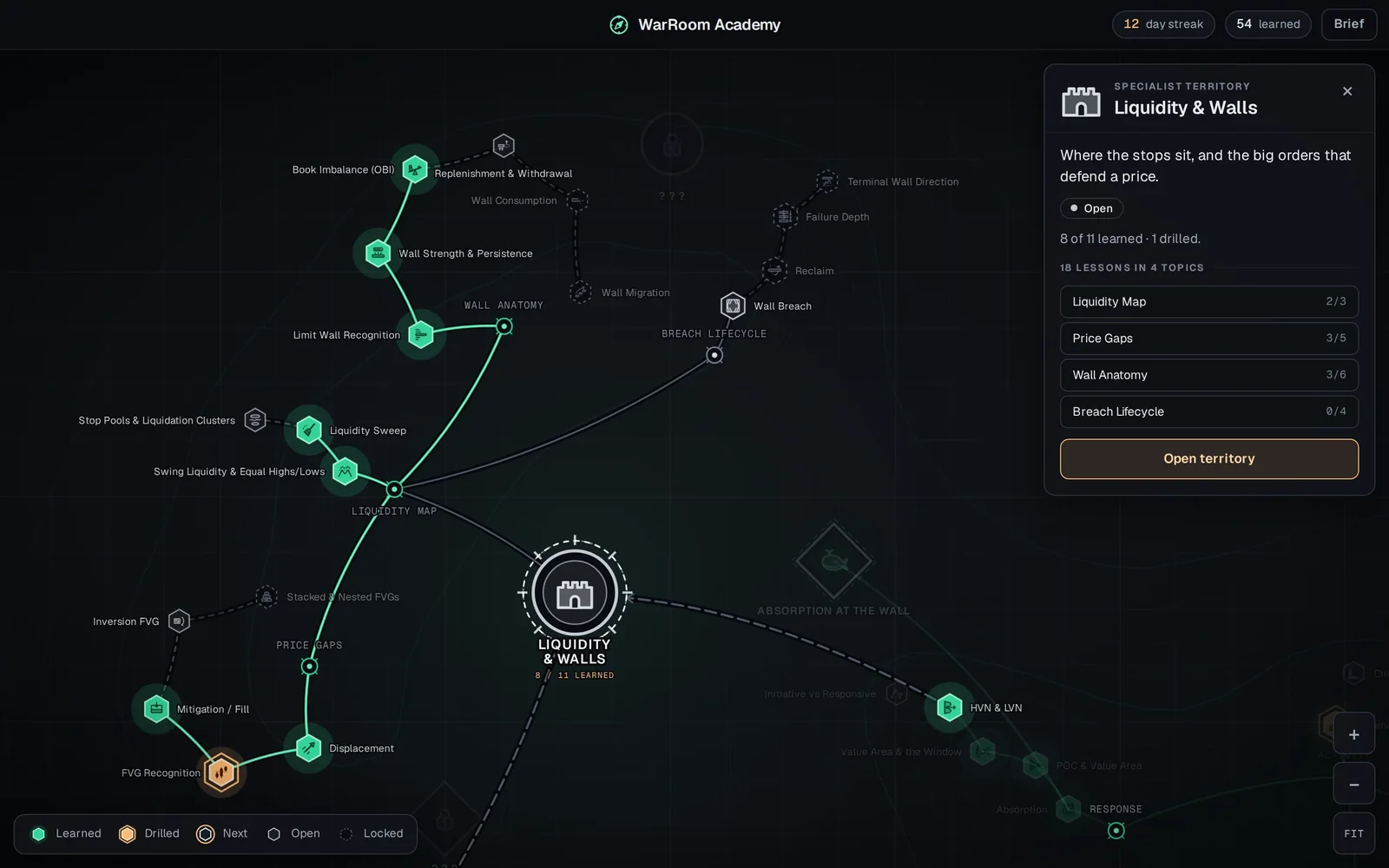Click the Price Gaps topic junction
Screen dimensions: 1389x868
(309, 667)
